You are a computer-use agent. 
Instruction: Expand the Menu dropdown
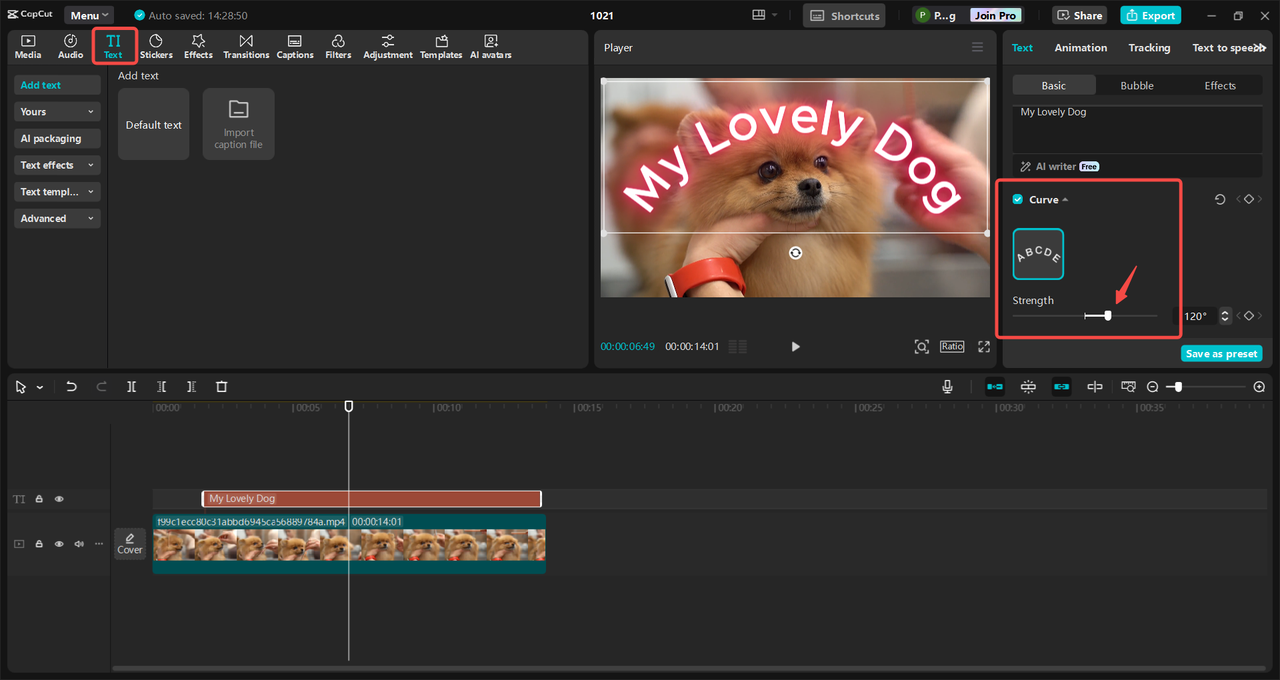(x=89, y=15)
